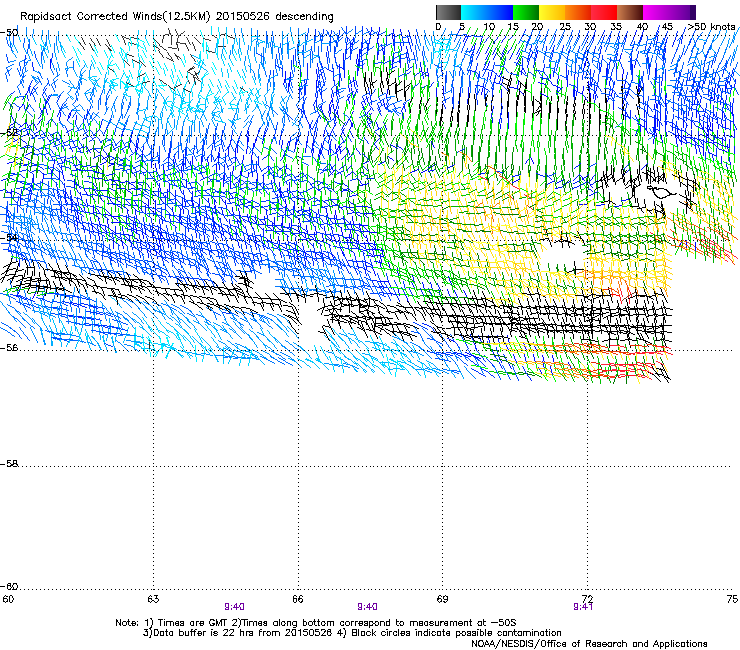
Task: Click the legend number 25 label
Action: 565,27
